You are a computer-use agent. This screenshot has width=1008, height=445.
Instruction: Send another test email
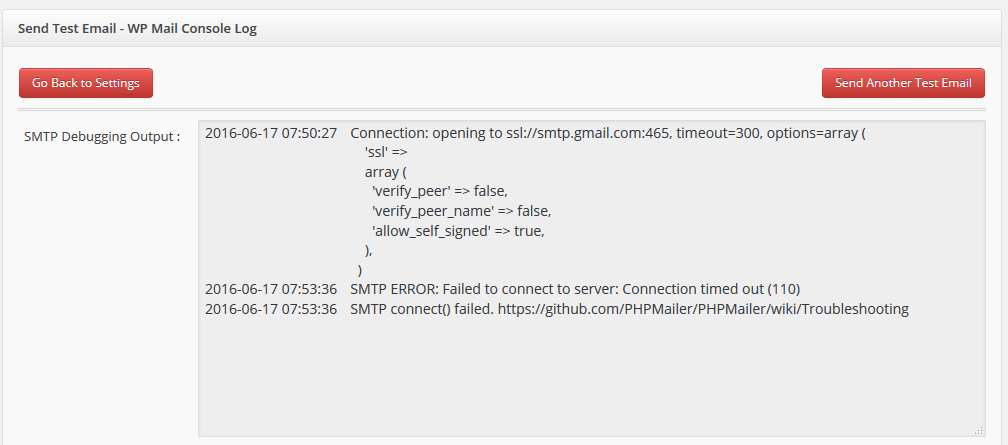903,83
